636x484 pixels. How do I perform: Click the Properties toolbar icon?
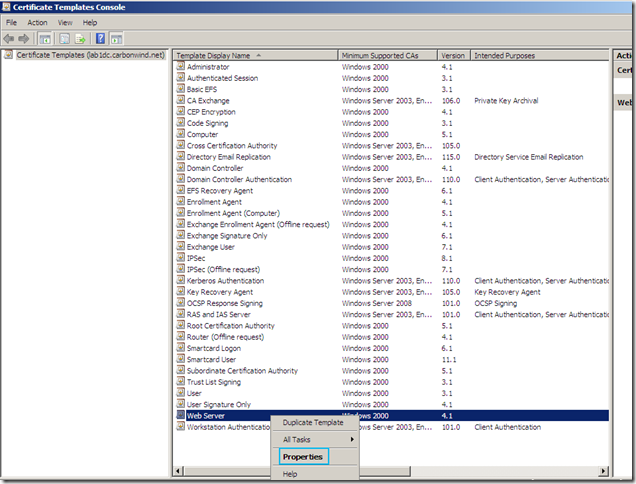click(62, 38)
